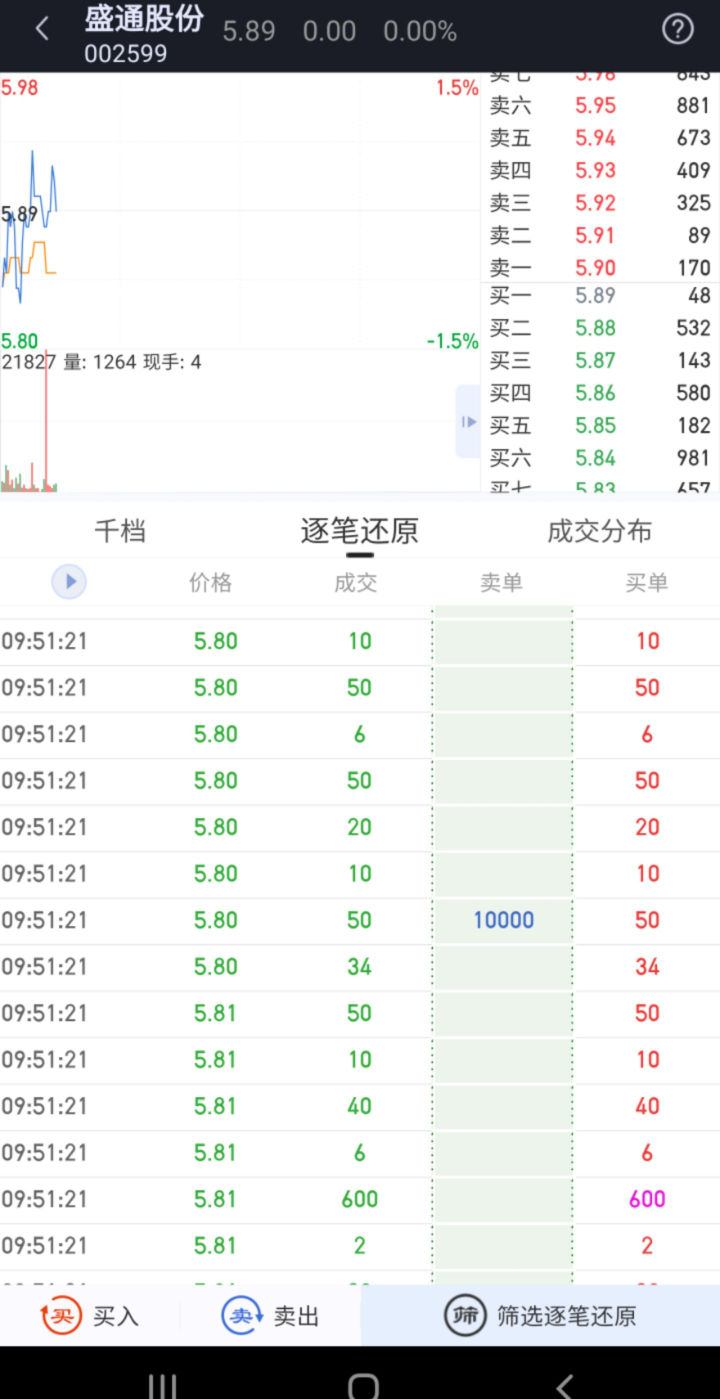720x1399 pixels.
Task: Collapse the order book panel handle
Action: [x=468, y=421]
